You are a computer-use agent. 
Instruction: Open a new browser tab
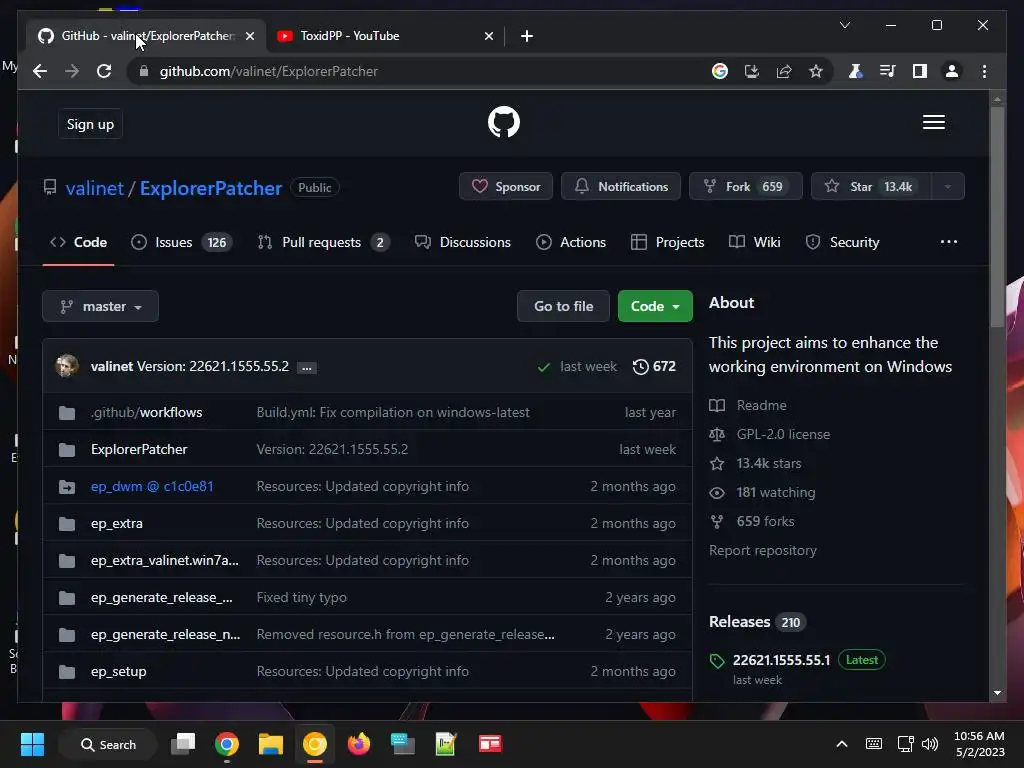[x=526, y=36]
